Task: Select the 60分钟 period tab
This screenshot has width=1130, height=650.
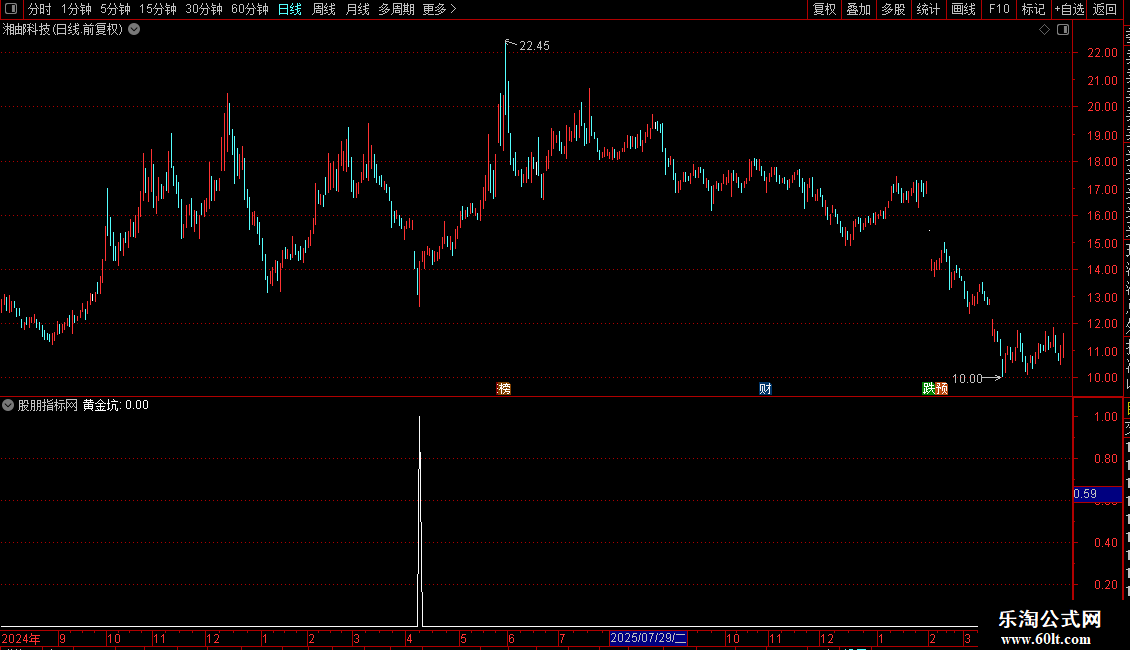Action: point(250,9)
